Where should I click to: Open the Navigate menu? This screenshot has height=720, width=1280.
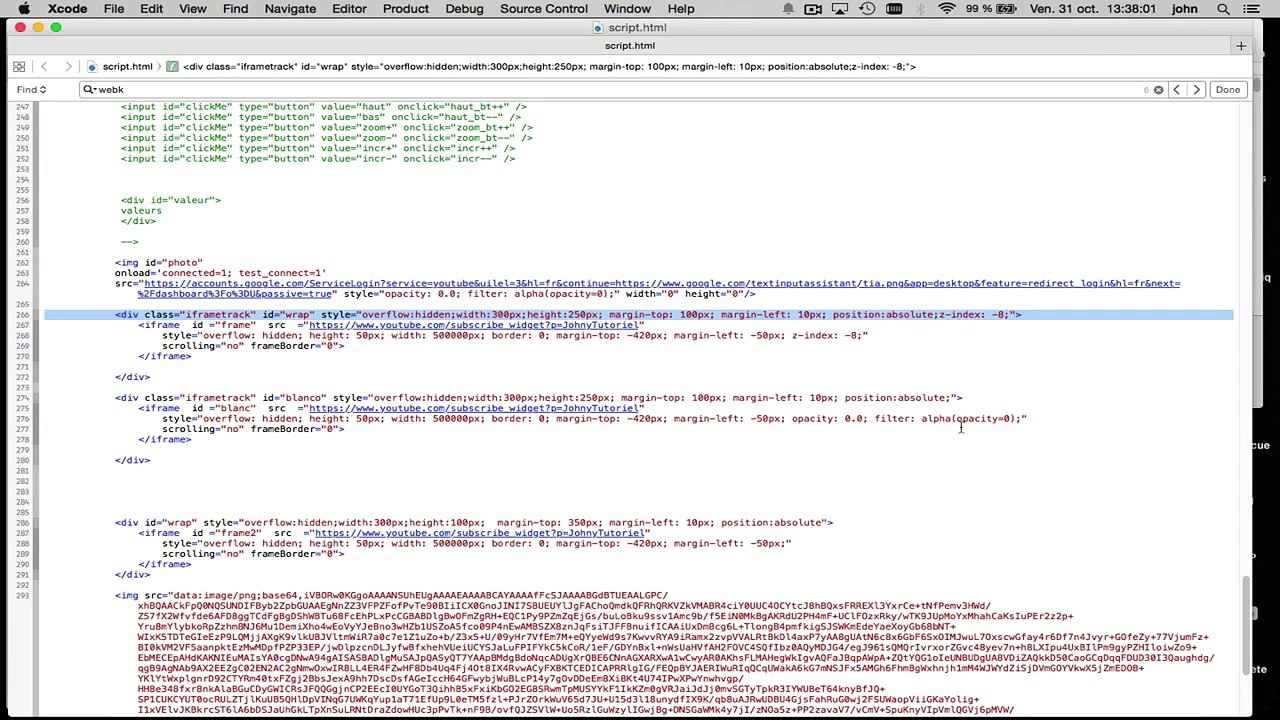tap(290, 9)
